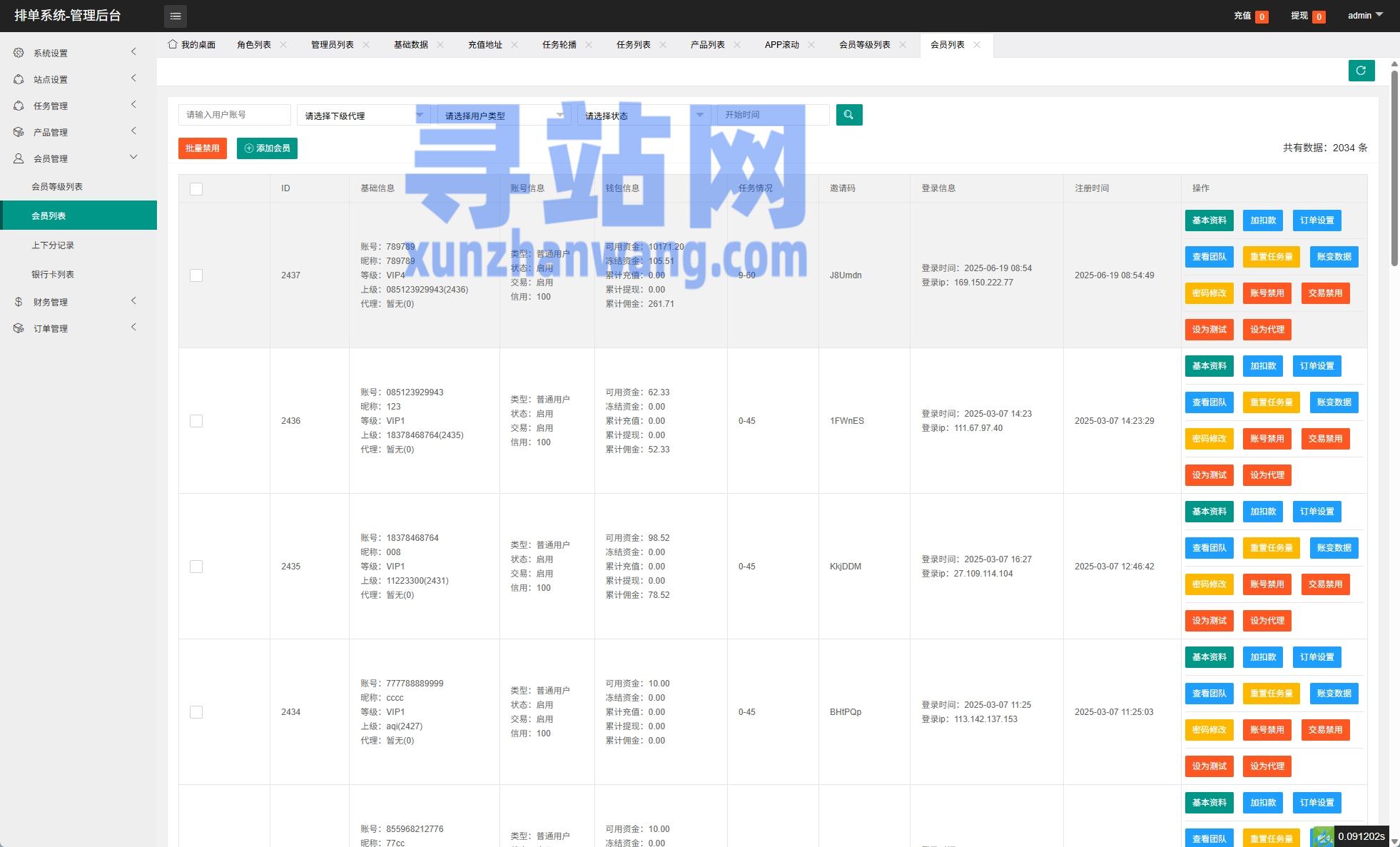Open the 请选择用户类型 dropdown
Viewport: 1400px width, 847px height.
(504, 115)
